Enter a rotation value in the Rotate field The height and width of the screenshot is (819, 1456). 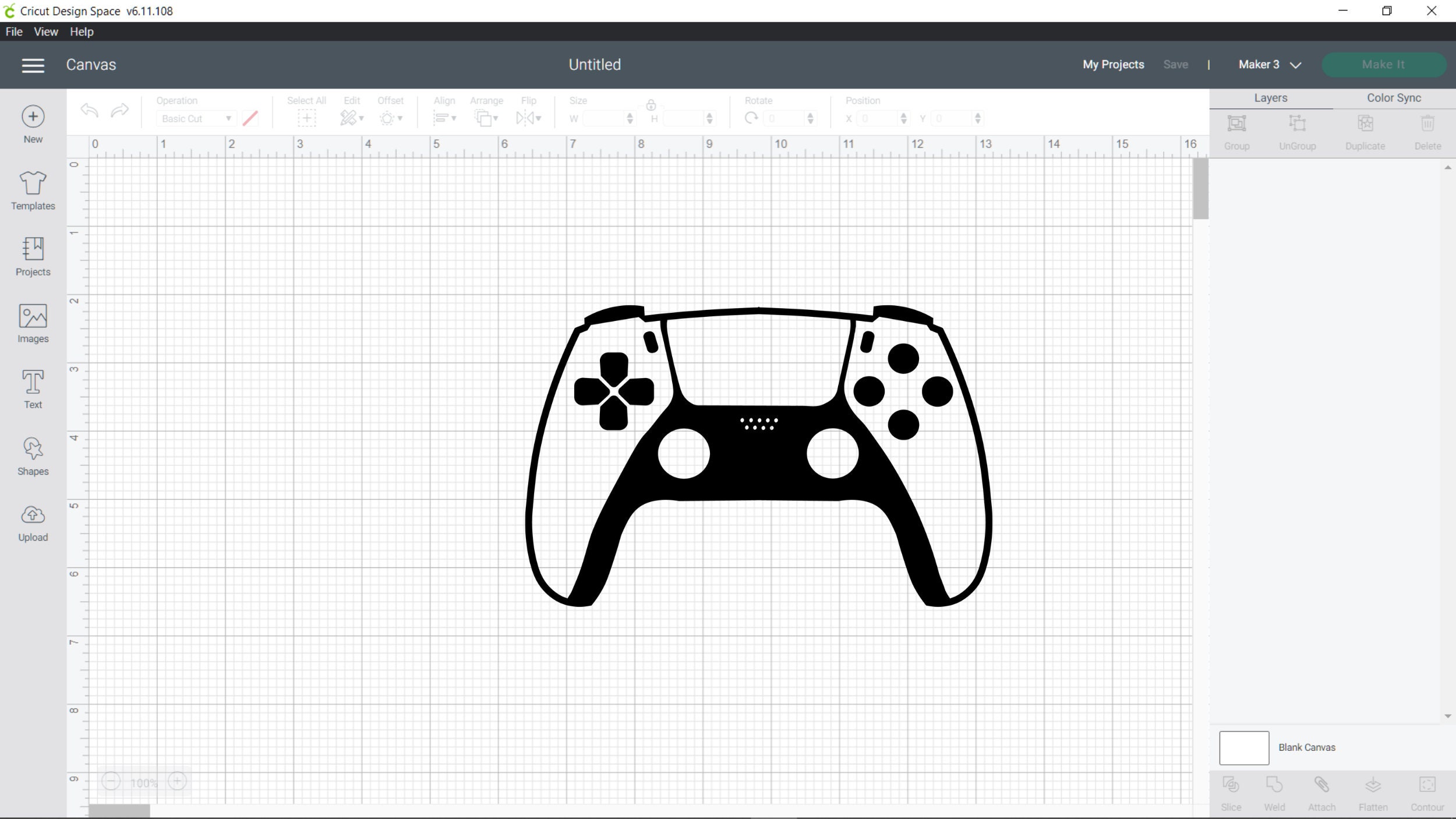[x=786, y=118]
